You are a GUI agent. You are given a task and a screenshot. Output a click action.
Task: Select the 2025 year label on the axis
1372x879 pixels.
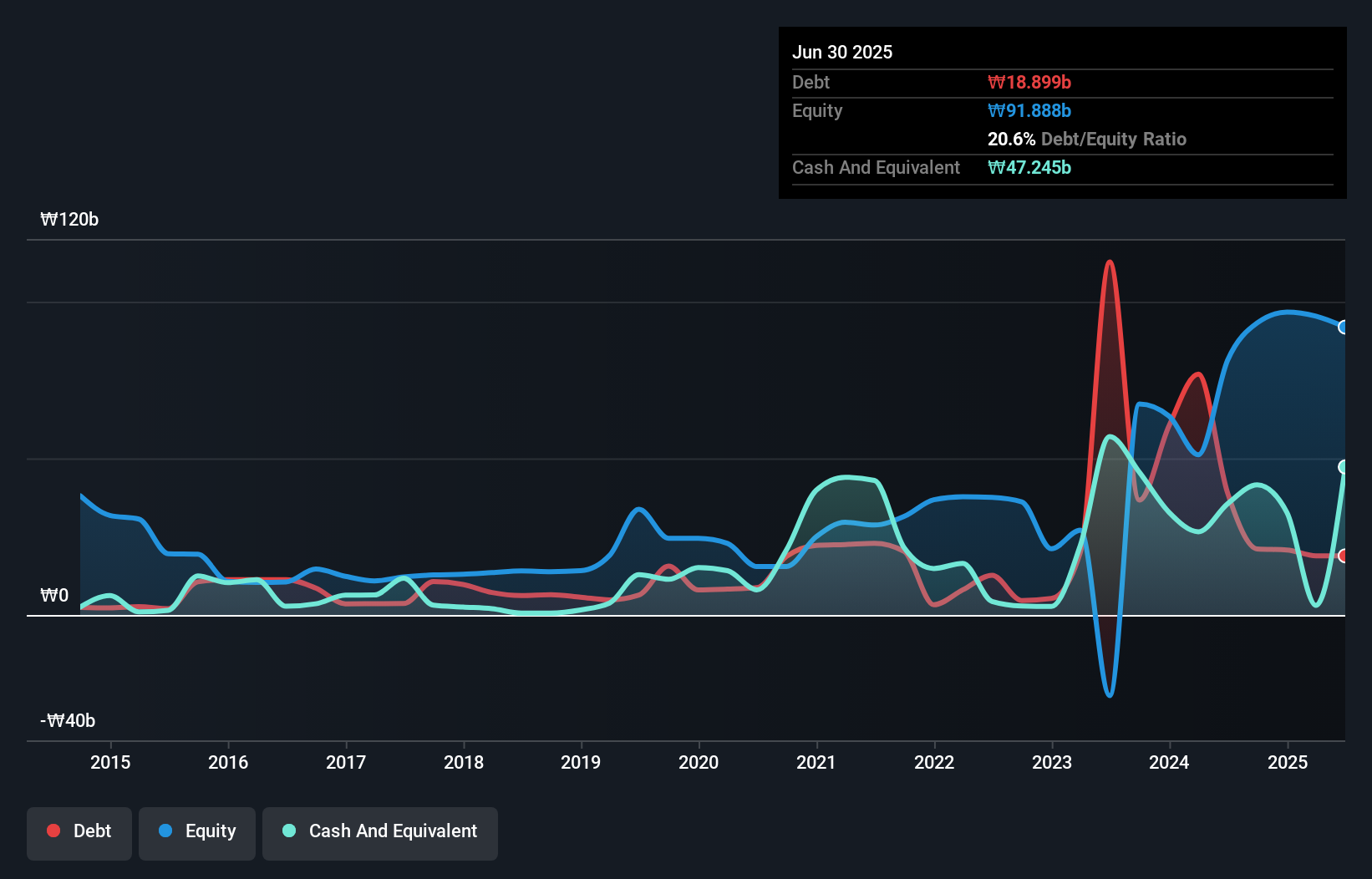tap(1288, 762)
